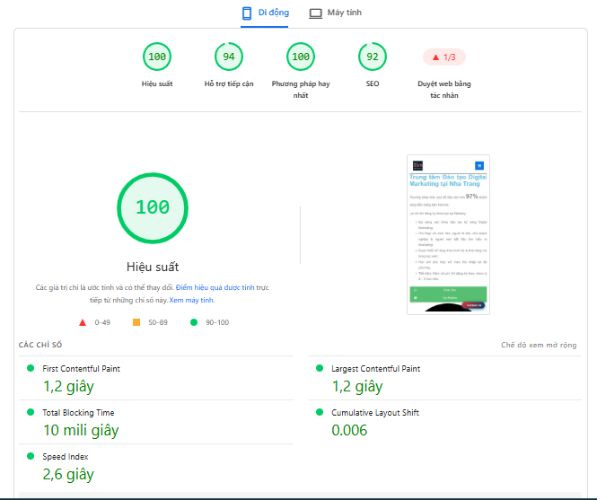Click the orange square 50-89 legend icon
Screen dimensions: 600x500
[x=136, y=322]
